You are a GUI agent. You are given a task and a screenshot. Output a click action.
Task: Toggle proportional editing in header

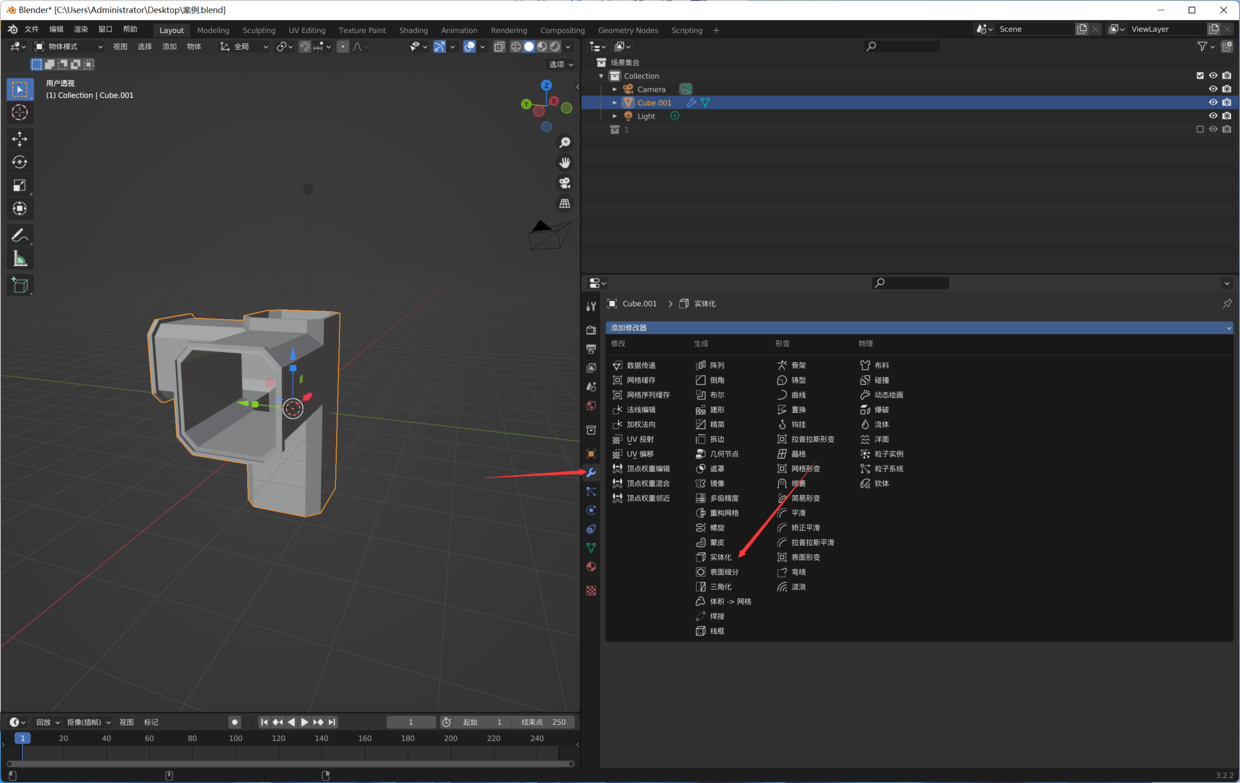point(343,46)
